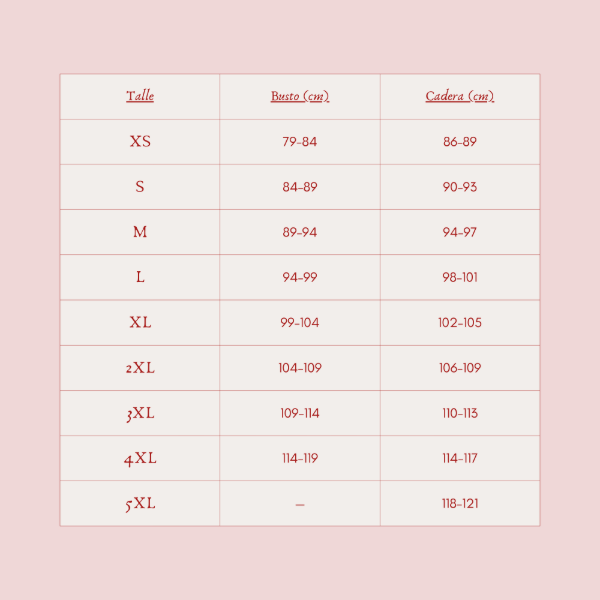Image resolution: width=600 pixels, height=600 pixels.
Task: Click the Busto (cm) column header
Action: point(300,96)
